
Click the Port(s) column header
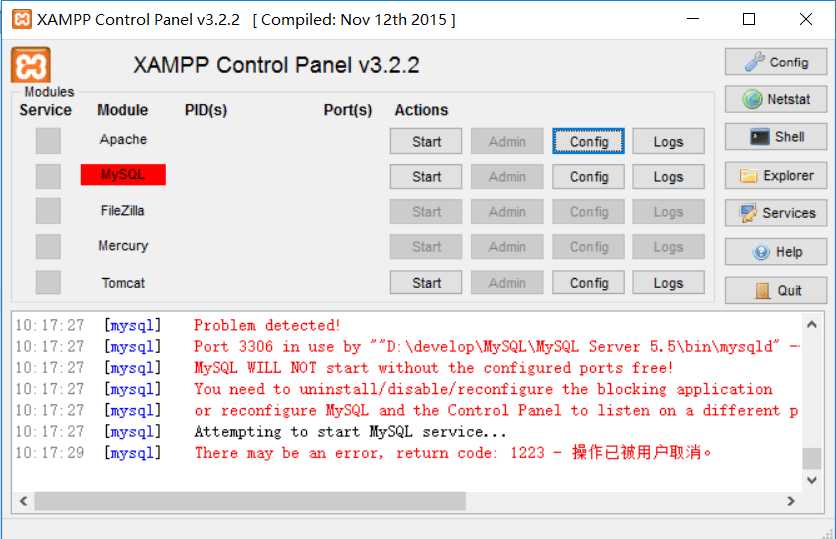[348, 110]
